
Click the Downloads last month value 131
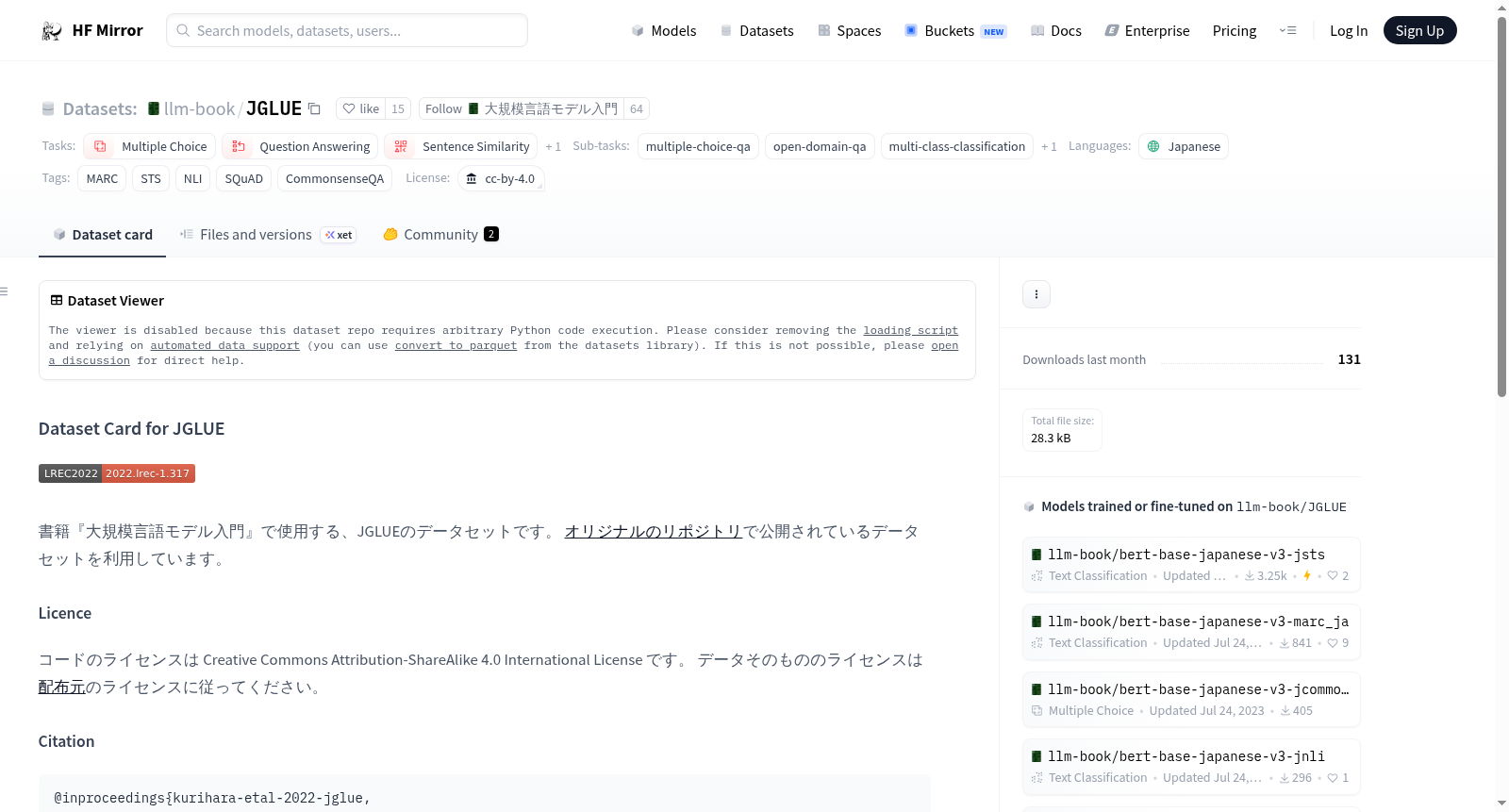(x=1349, y=359)
